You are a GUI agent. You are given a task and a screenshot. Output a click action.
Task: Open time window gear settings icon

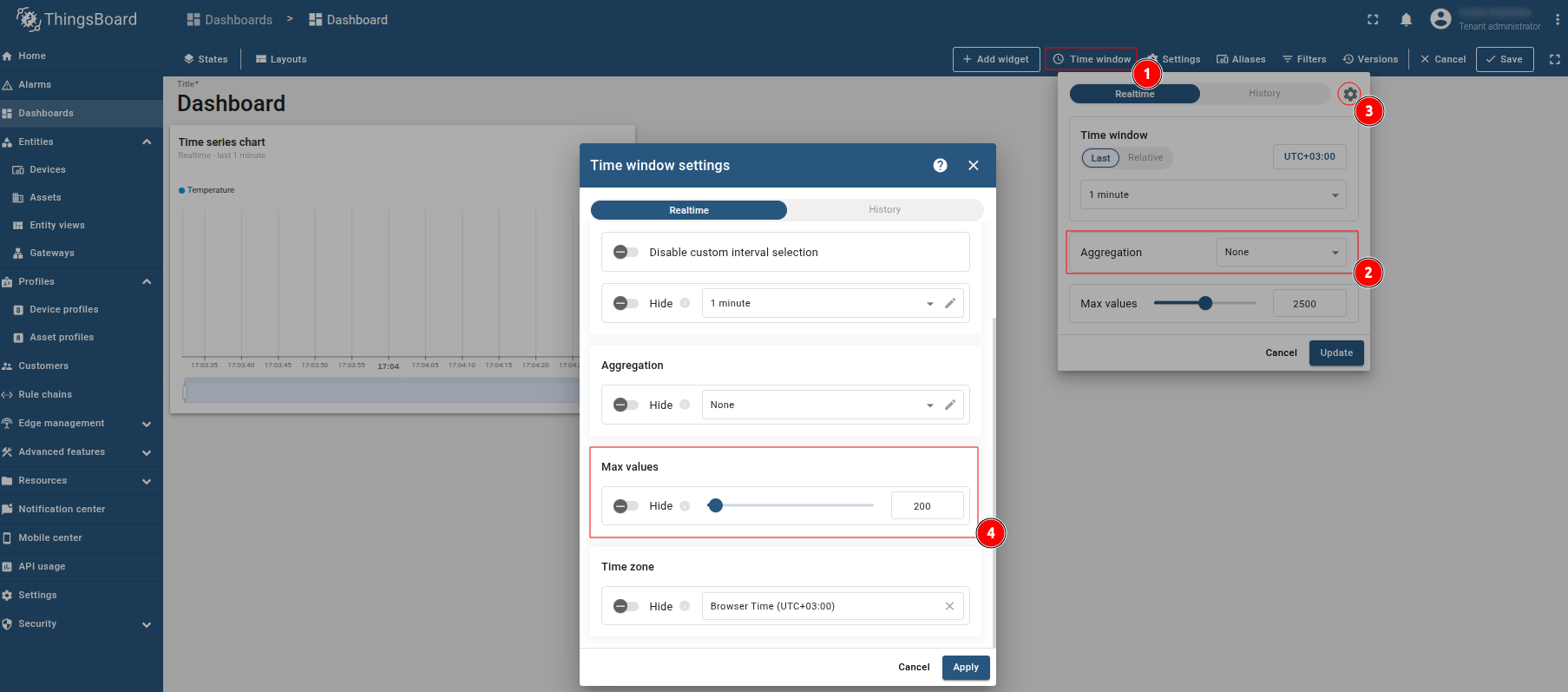point(1349,94)
